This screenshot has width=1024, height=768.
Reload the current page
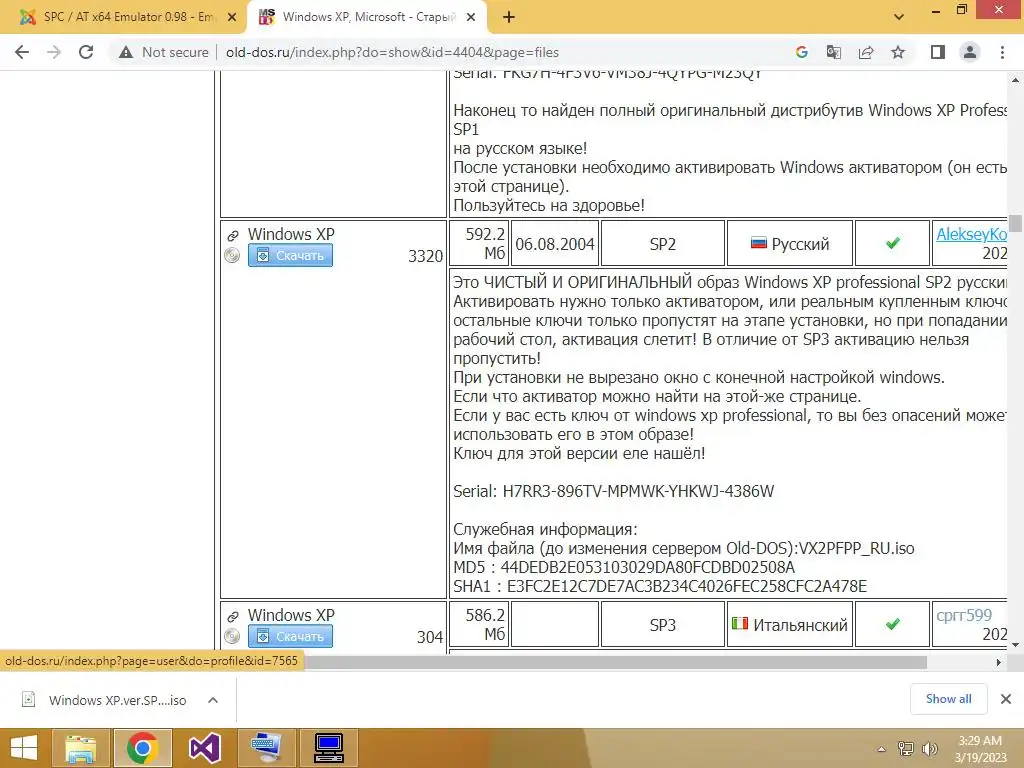click(x=86, y=52)
